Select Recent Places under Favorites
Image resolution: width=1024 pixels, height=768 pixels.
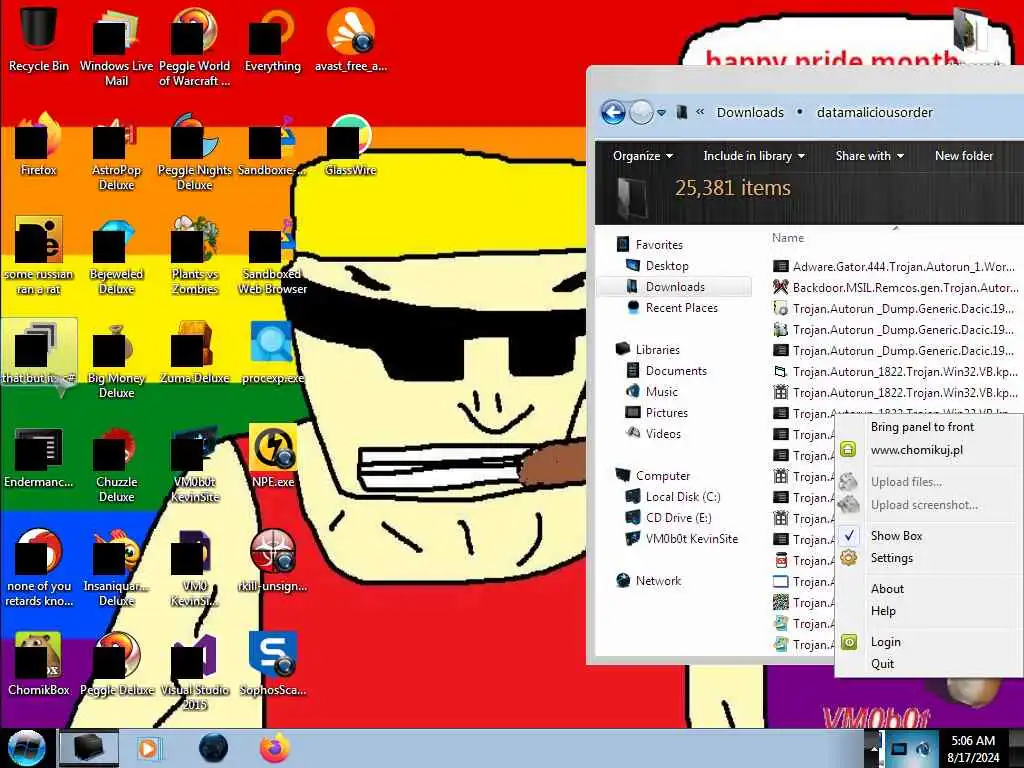[x=681, y=308]
